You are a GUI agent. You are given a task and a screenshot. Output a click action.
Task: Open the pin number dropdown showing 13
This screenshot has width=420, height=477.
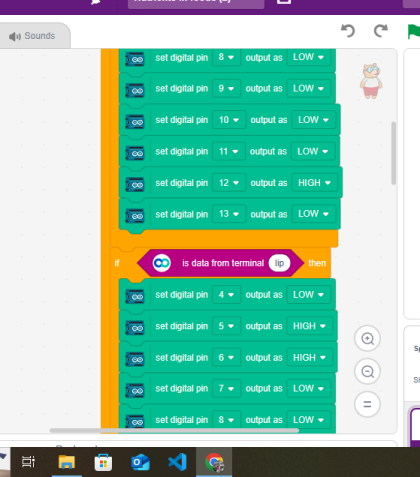(x=229, y=214)
